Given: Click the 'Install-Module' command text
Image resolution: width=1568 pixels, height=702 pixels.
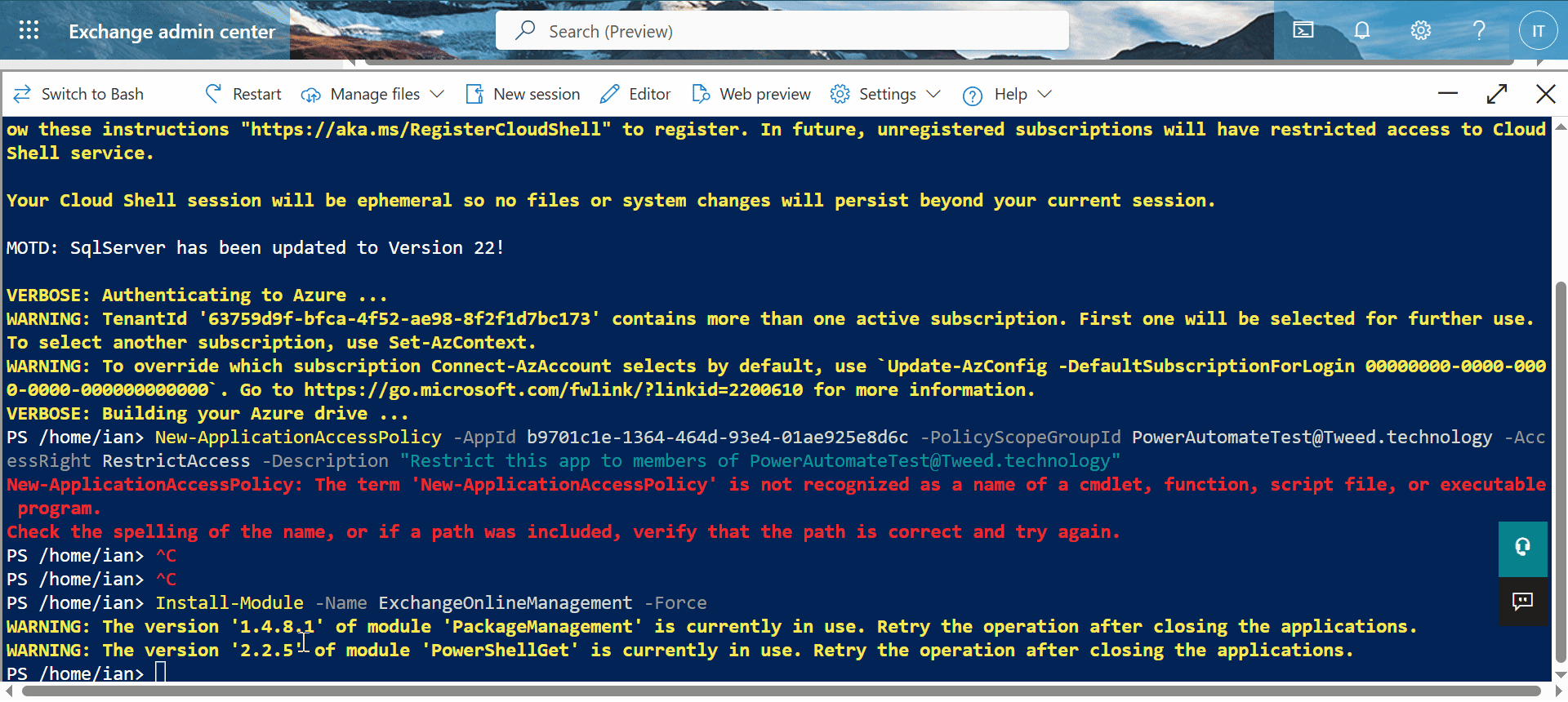Looking at the screenshot, I should click(229, 602).
